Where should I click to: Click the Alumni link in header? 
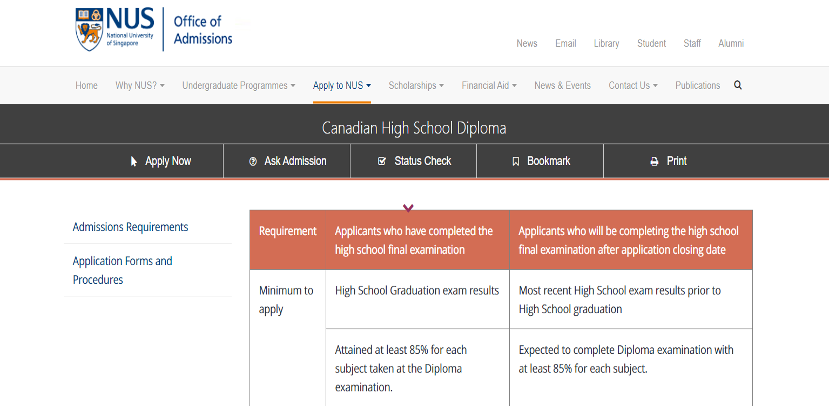(730, 44)
